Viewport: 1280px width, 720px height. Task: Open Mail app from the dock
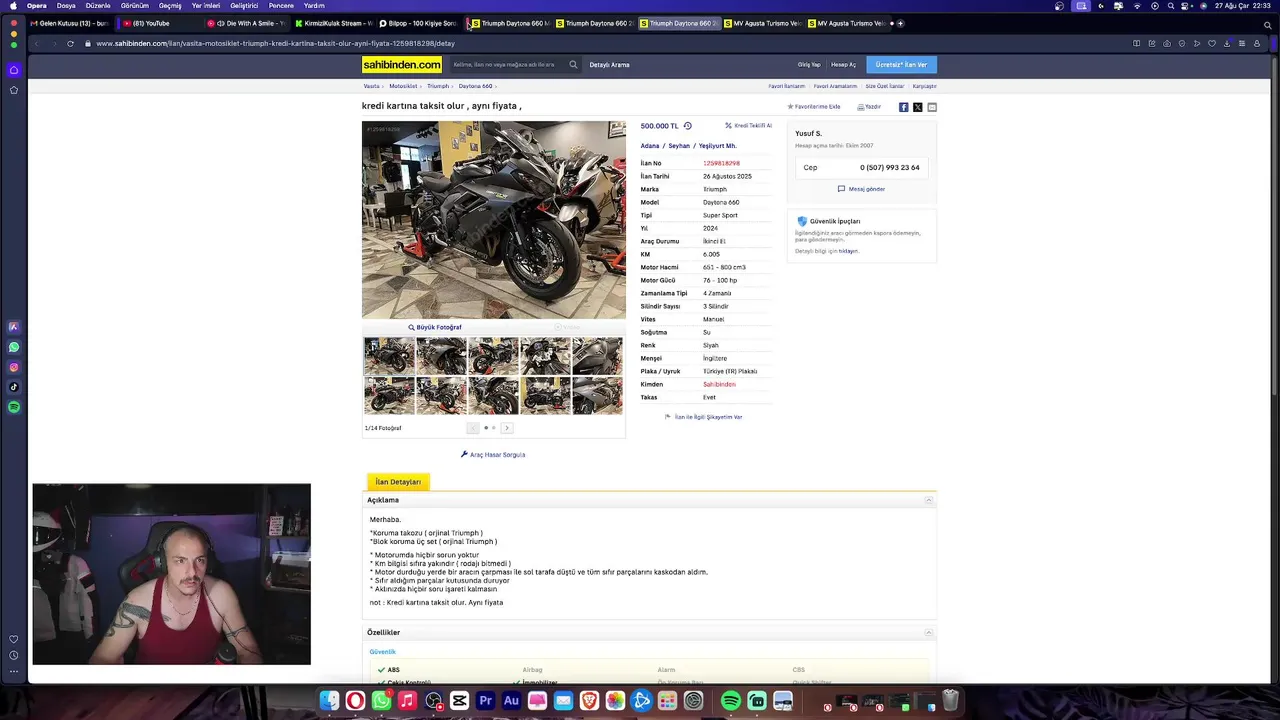pyautogui.click(x=563, y=701)
